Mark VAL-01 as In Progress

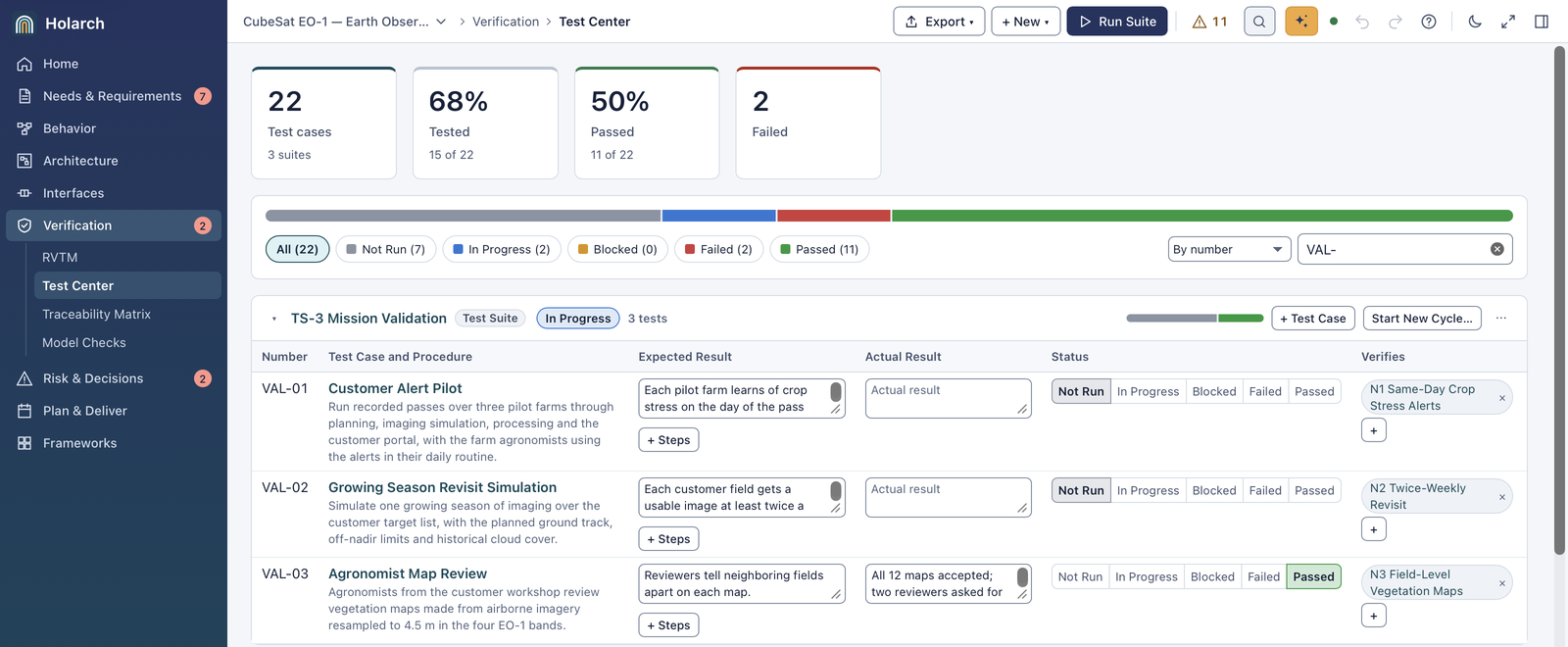(1148, 391)
